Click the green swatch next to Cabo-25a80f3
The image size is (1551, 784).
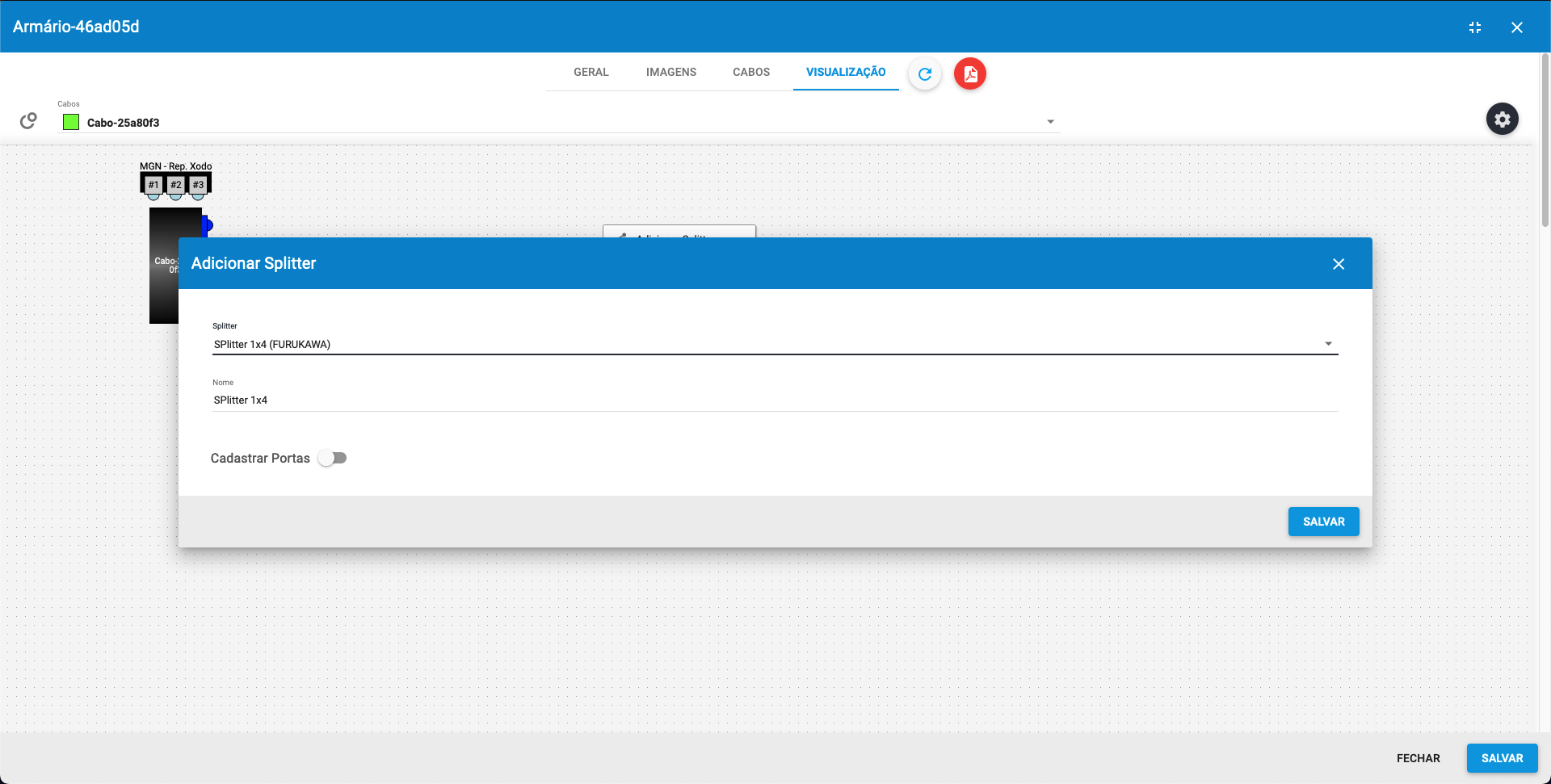[x=71, y=122]
